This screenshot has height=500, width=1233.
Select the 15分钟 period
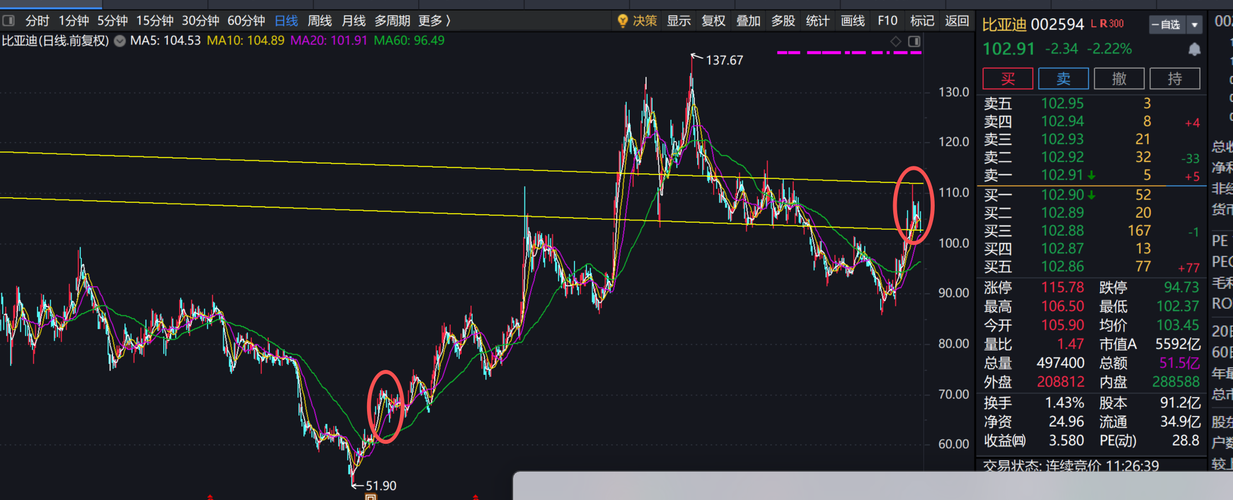click(x=155, y=20)
